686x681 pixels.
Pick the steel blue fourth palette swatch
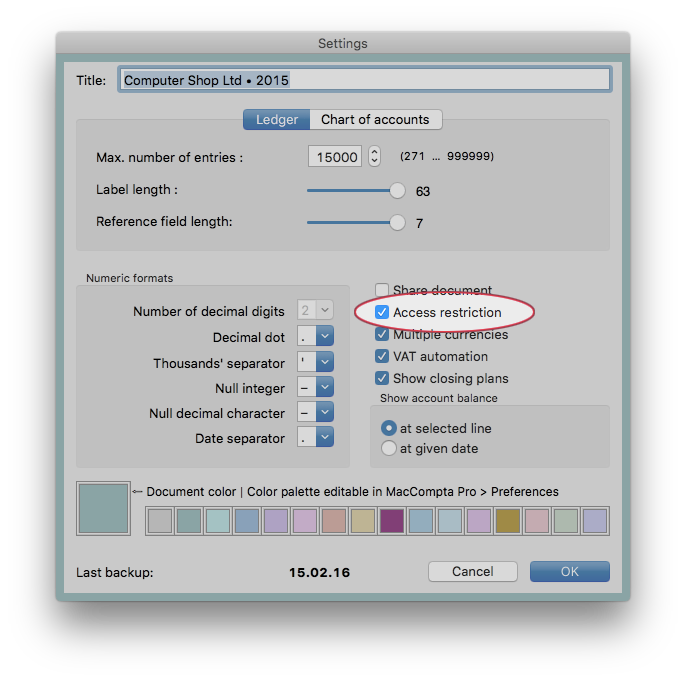[247, 521]
